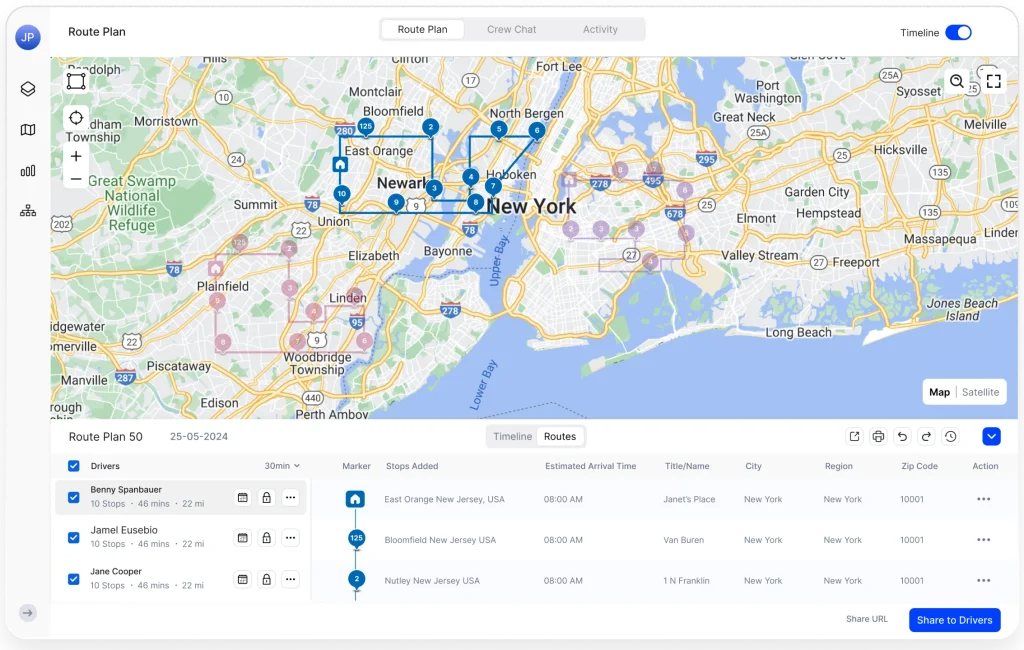The height and width of the screenshot is (650, 1024).
Task: Select the Map view type button
Action: click(939, 392)
